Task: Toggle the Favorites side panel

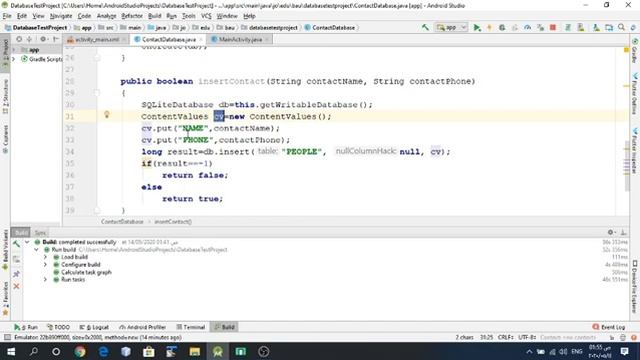Action: (x=5, y=298)
